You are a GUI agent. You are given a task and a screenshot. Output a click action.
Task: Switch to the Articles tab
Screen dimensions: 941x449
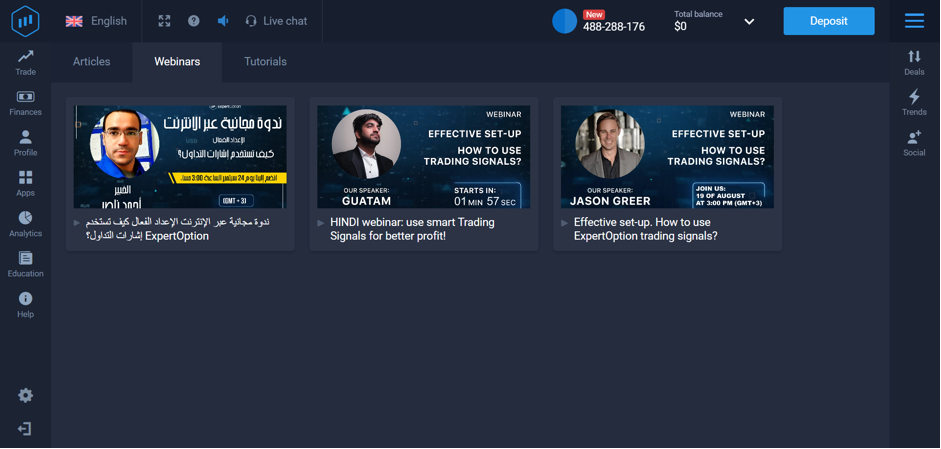(92, 62)
